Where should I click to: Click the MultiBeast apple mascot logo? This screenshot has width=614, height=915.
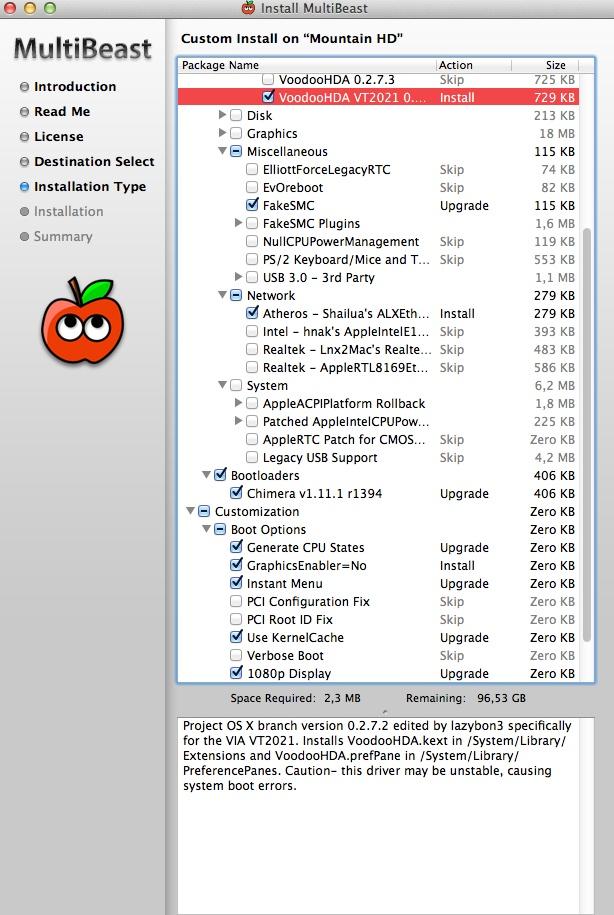click(82, 321)
